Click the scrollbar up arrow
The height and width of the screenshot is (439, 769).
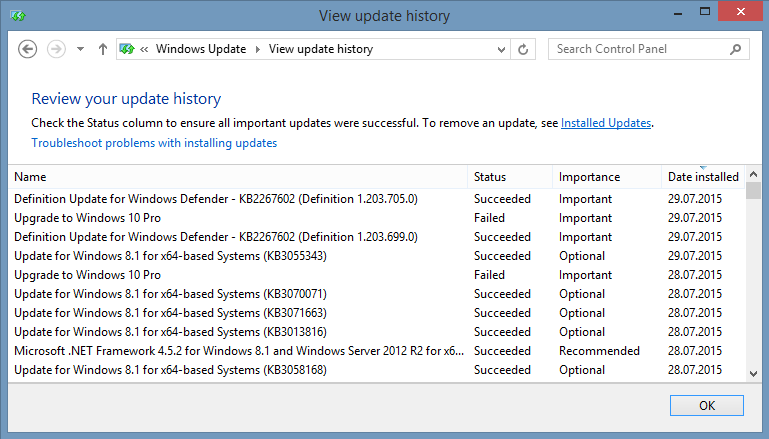tap(754, 174)
